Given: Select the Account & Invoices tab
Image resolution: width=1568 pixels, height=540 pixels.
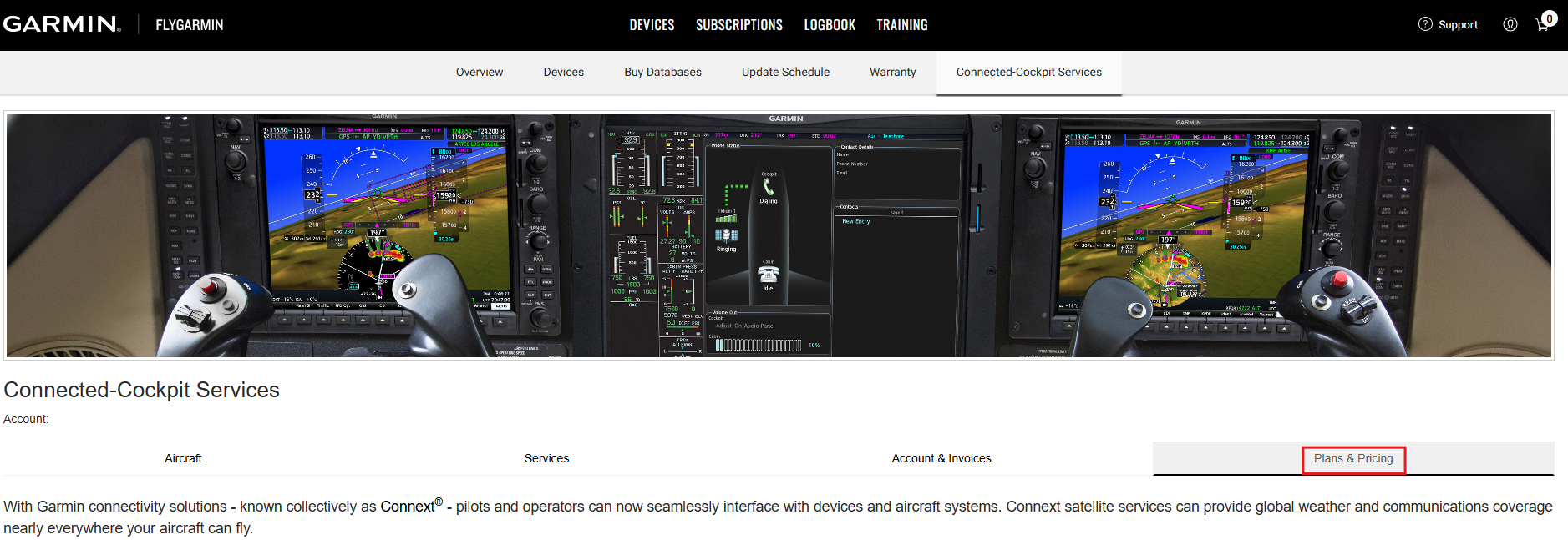Looking at the screenshot, I should click(941, 458).
